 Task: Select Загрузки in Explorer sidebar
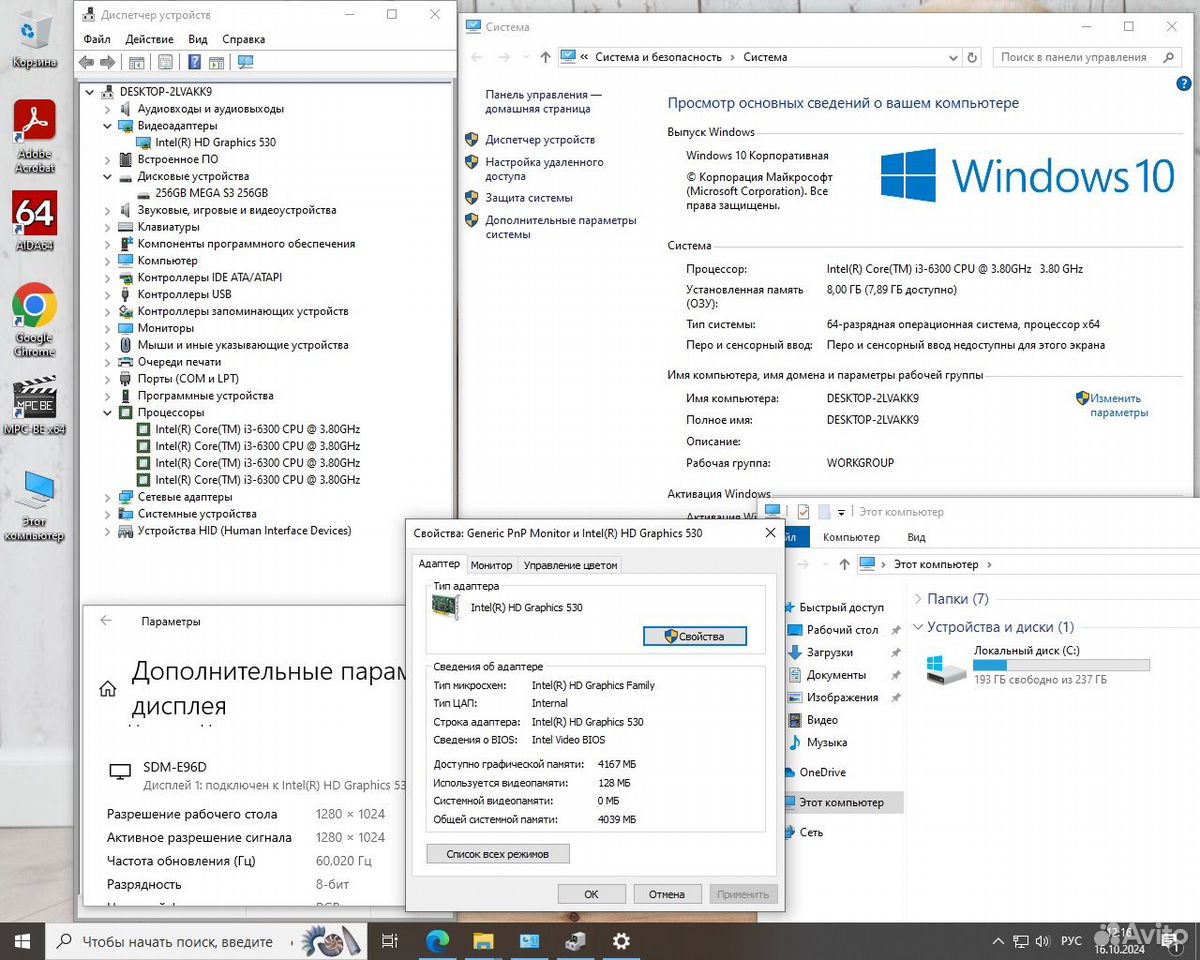[830, 652]
